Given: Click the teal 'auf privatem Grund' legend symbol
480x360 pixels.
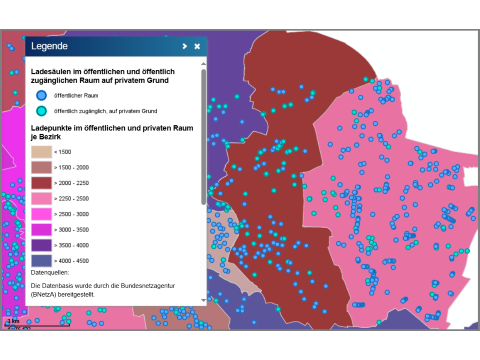Looking at the screenshot, I should pyautogui.click(x=41, y=111).
